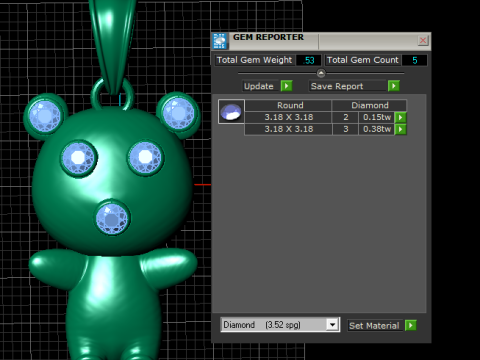Select the gem in the bear's left ear
The image size is (480, 360).
45,116
